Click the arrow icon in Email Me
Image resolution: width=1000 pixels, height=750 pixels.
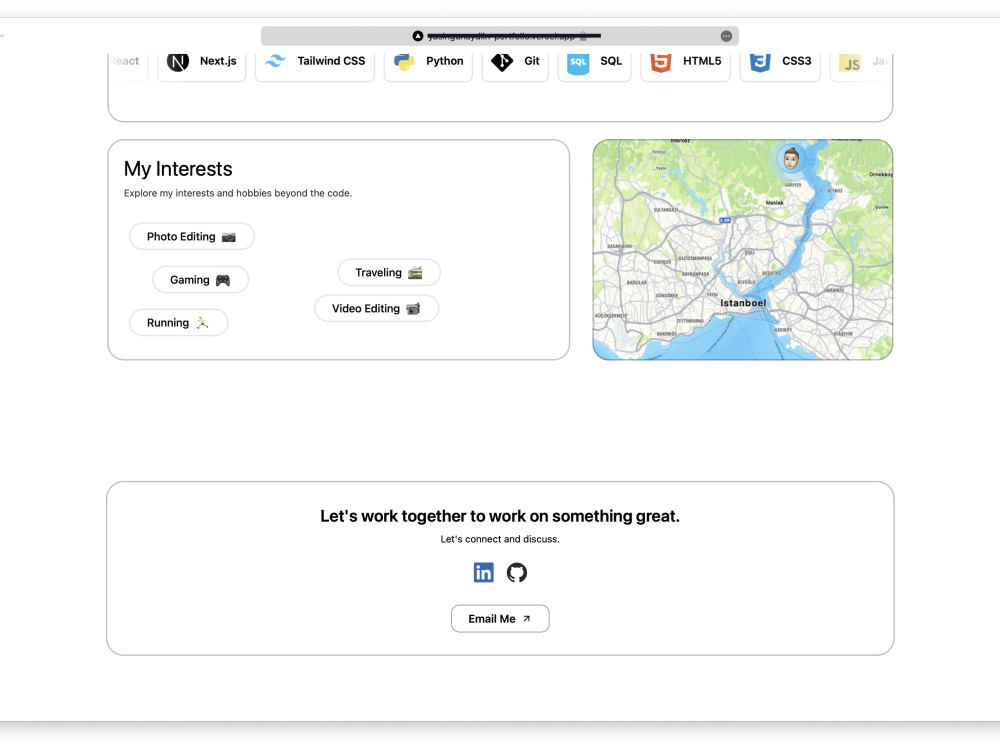pyautogui.click(x=527, y=619)
